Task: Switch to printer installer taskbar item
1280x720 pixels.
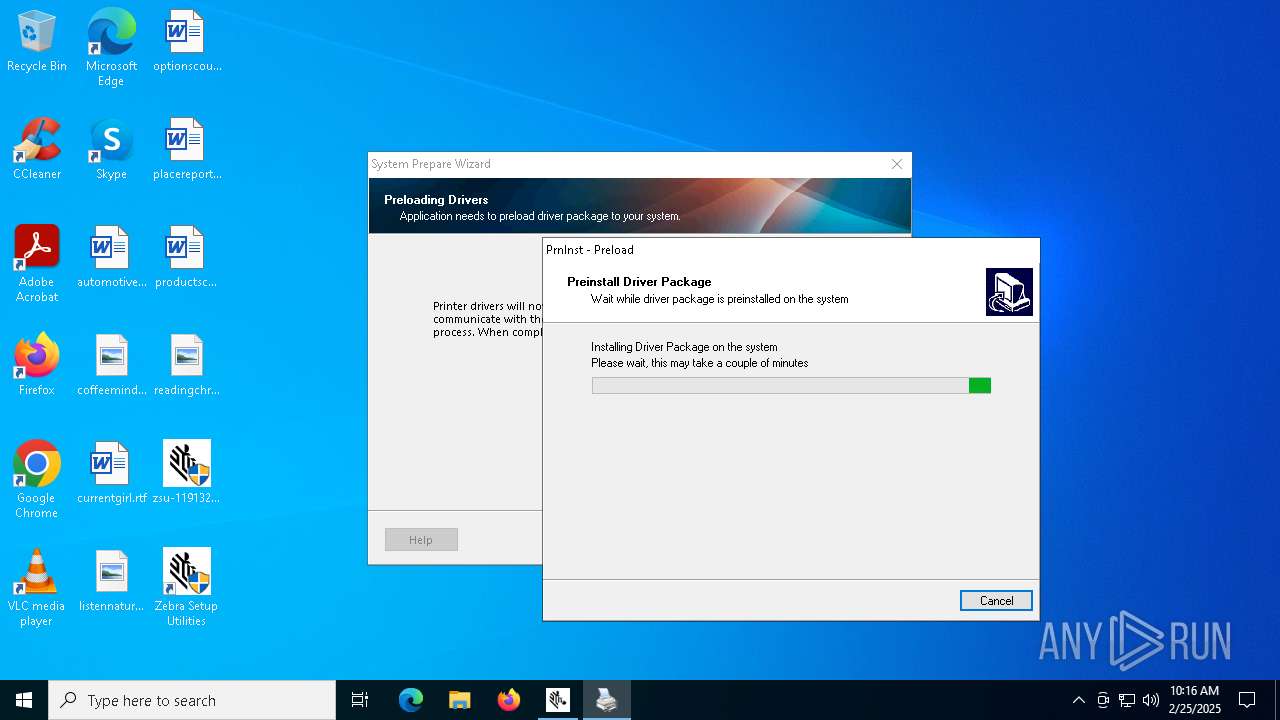Action: point(607,700)
